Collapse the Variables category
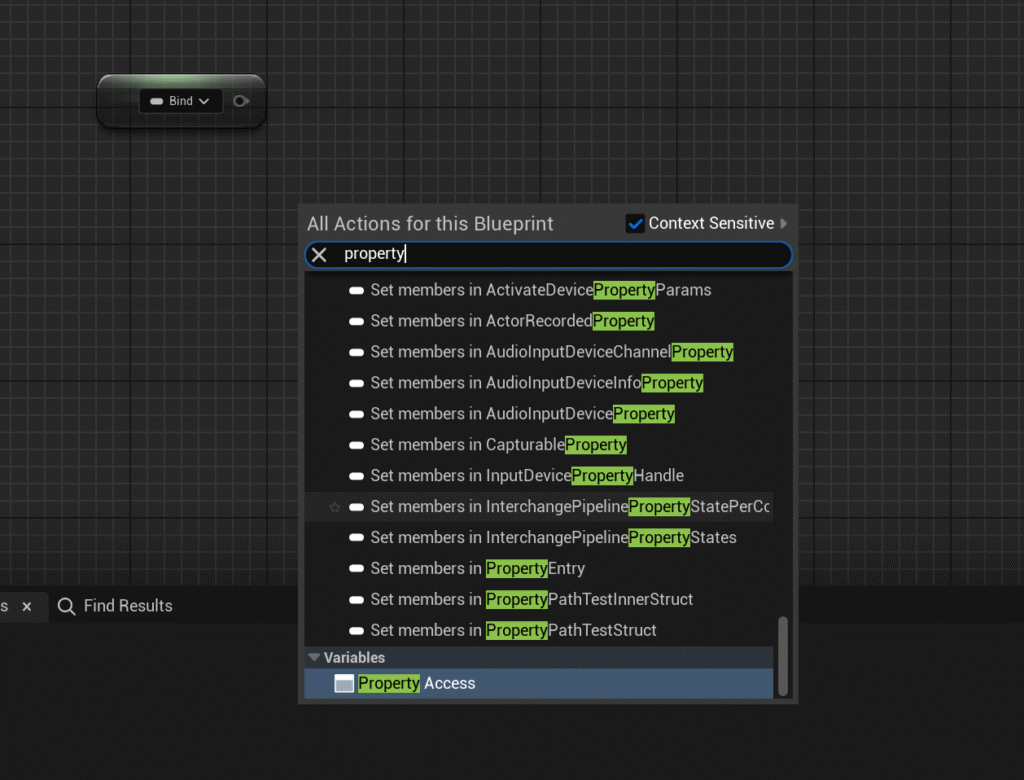The height and width of the screenshot is (780, 1024). pyautogui.click(x=314, y=658)
